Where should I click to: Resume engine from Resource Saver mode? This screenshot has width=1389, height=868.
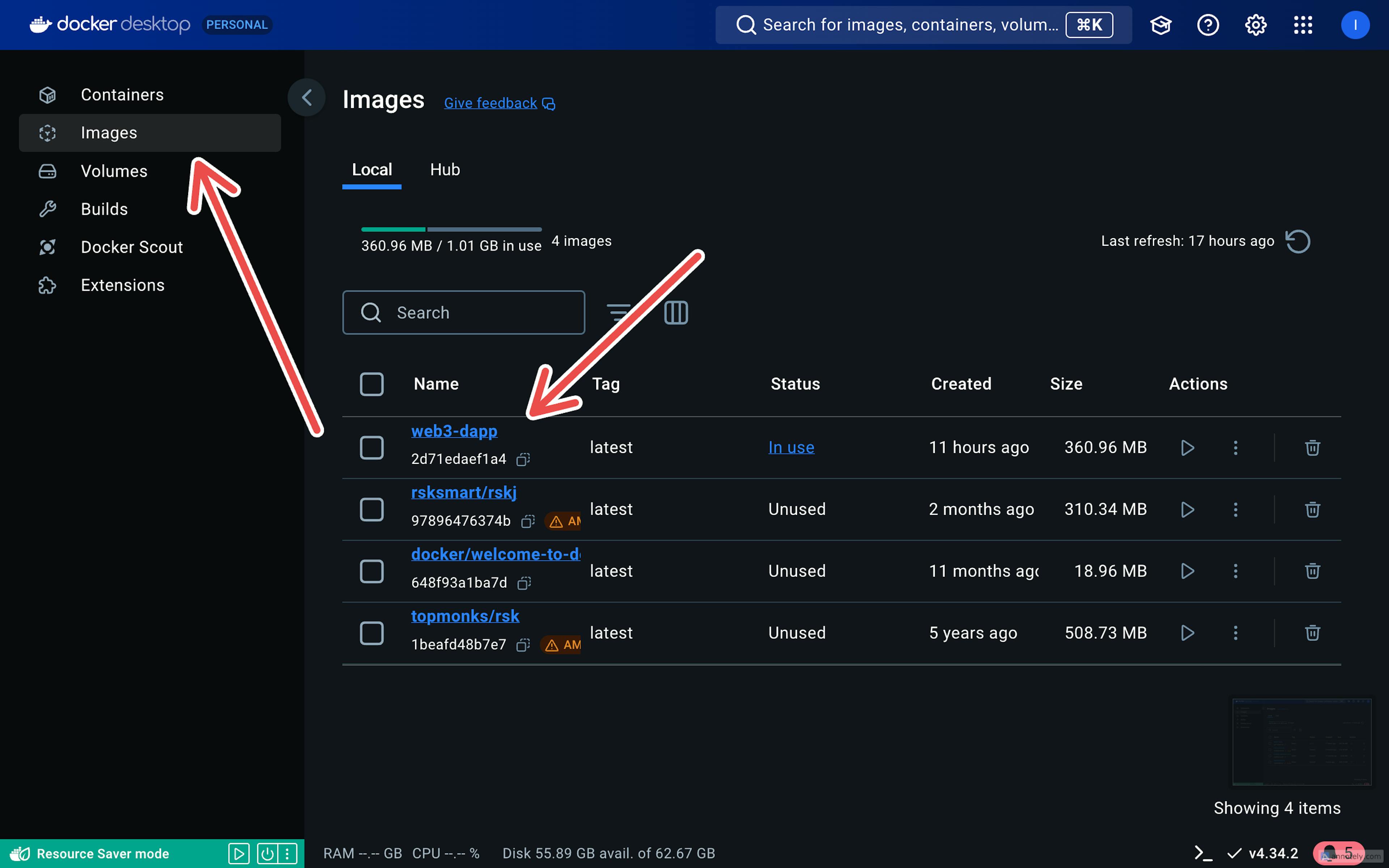239,854
